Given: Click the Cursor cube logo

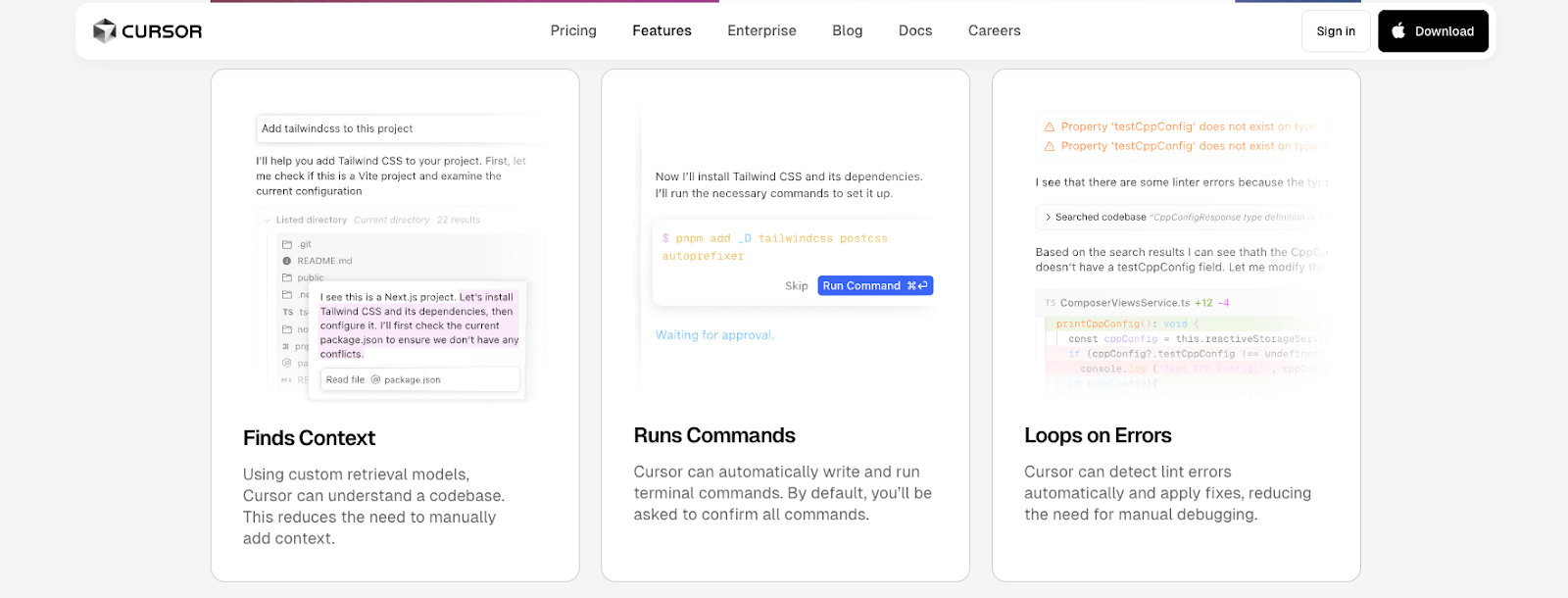Looking at the screenshot, I should 105,31.
